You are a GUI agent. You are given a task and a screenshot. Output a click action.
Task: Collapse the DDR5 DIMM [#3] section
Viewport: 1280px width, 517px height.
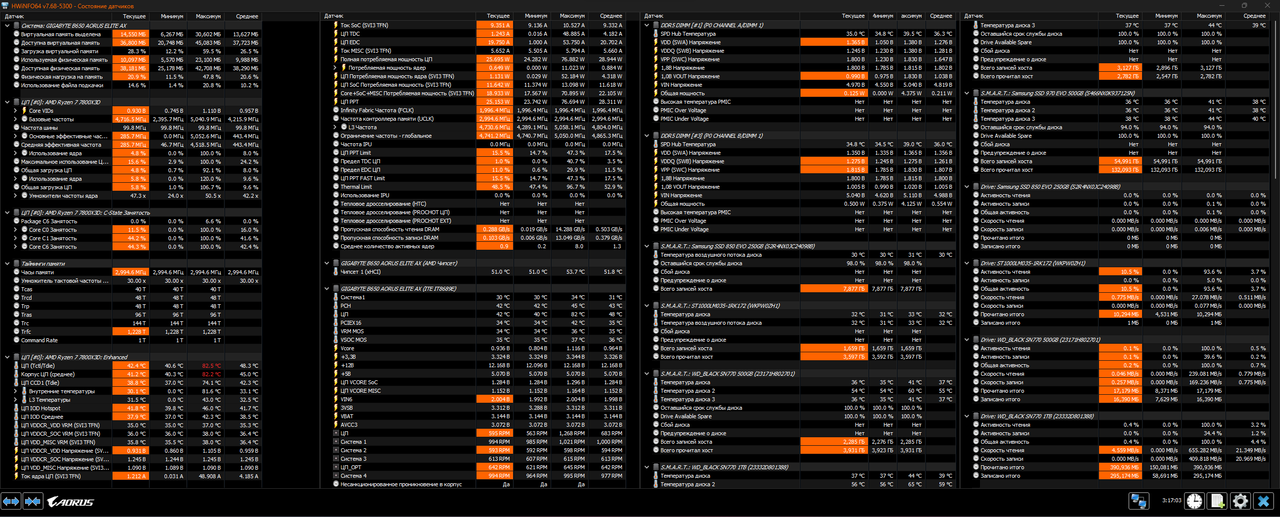click(645, 135)
